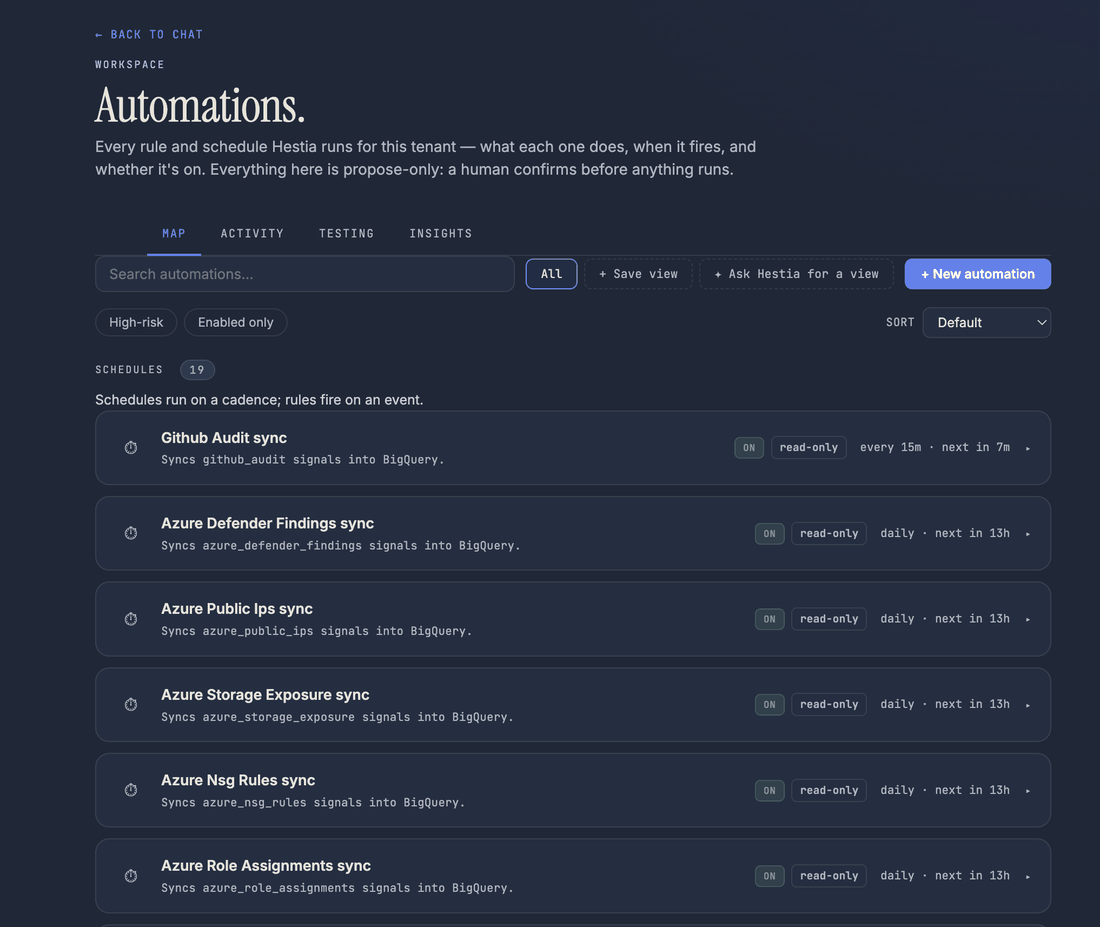Image resolution: width=1100 pixels, height=927 pixels.
Task: Click the clock icon for Azure Nsg Rules sync
Action: 130,790
